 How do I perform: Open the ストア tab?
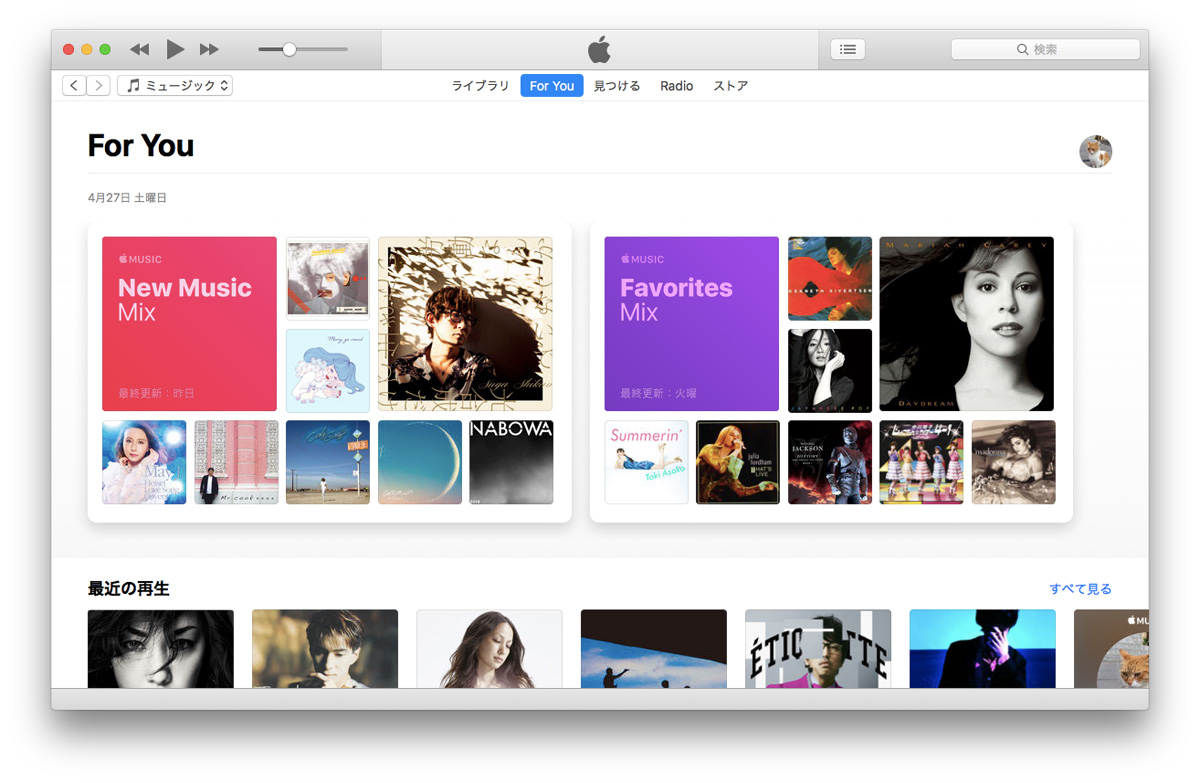coord(731,86)
